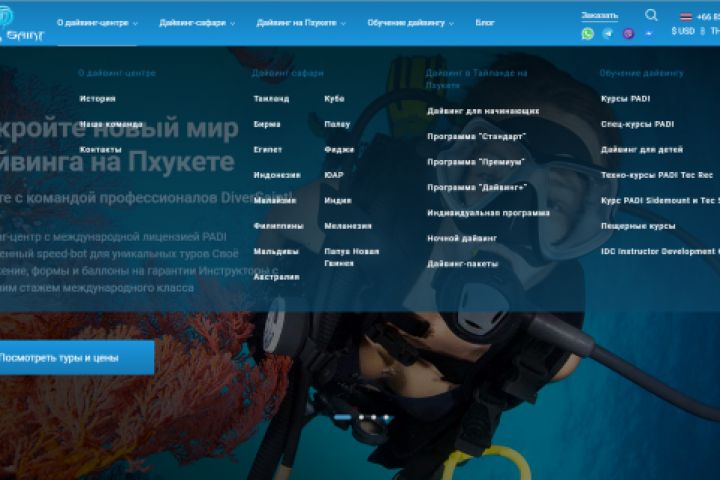Viewport: 720px width, 480px height.
Task: Choose 'Меланезия' safari destination
Action: [x=348, y=226]
